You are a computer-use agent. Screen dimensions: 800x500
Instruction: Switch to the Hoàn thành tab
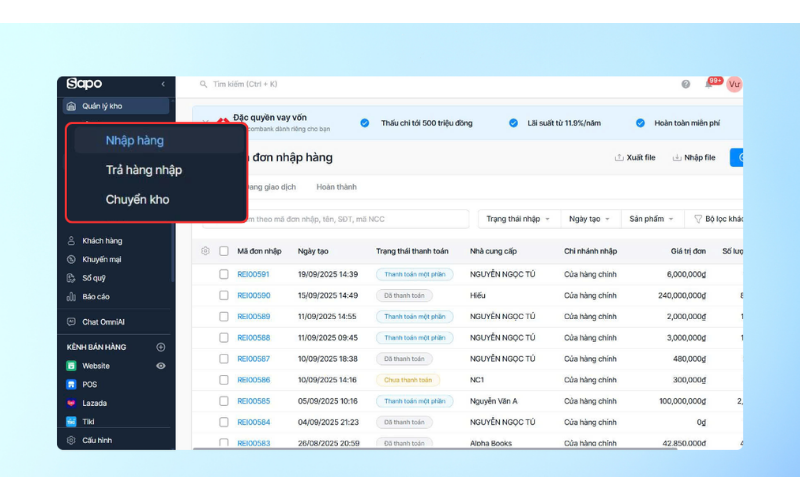(336, 187)
